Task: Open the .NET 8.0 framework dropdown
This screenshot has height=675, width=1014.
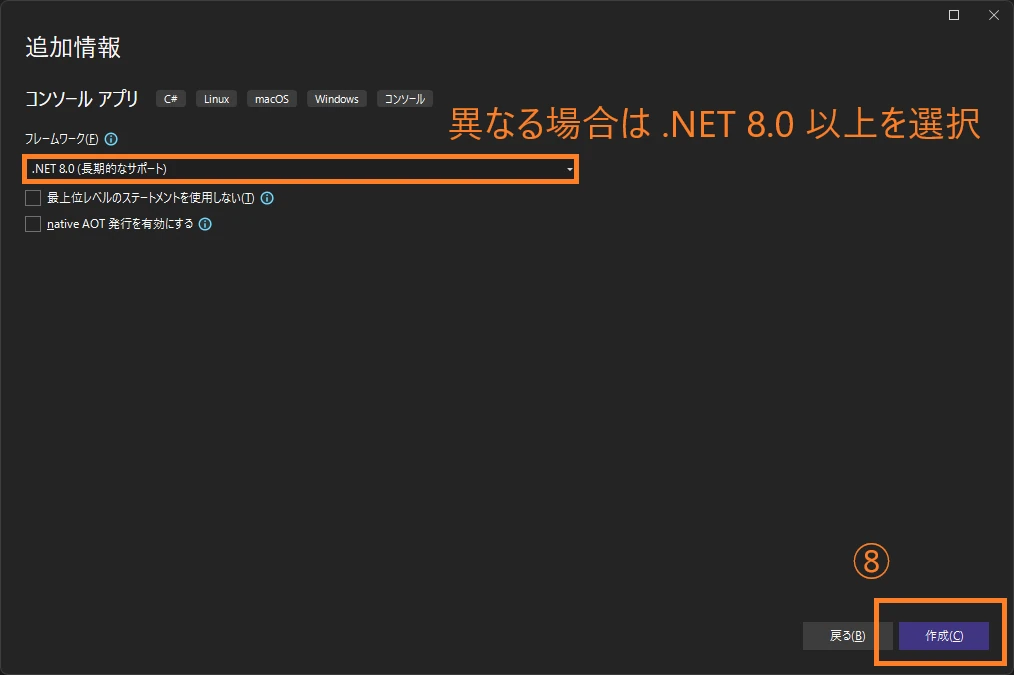Action: (x=301, y=169)
